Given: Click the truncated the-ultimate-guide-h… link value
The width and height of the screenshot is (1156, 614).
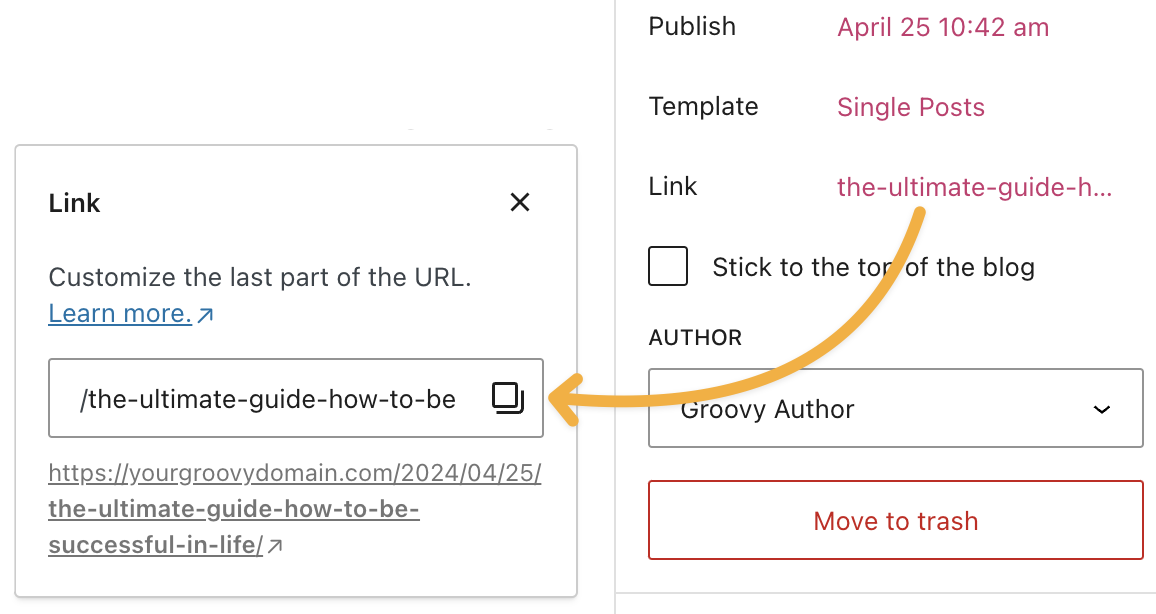Looking at the screenshot, I should (974, 187).
